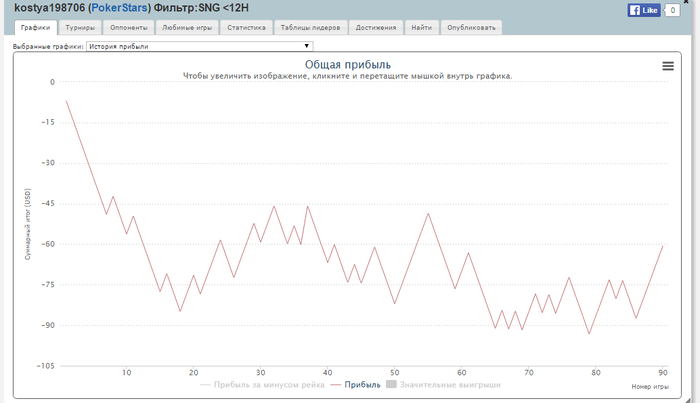
Task: Toggle 'Прибыль за минусом рейка' legend series
Action: coord(265,384)
